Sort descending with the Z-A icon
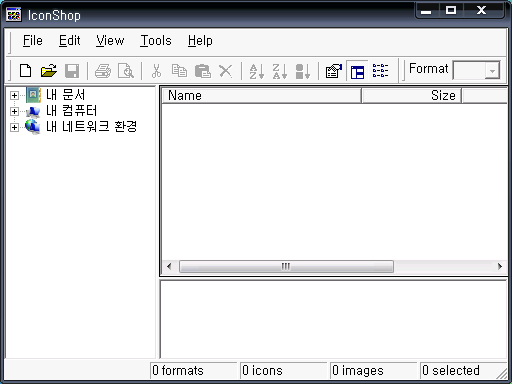 [x=280, y=71]
